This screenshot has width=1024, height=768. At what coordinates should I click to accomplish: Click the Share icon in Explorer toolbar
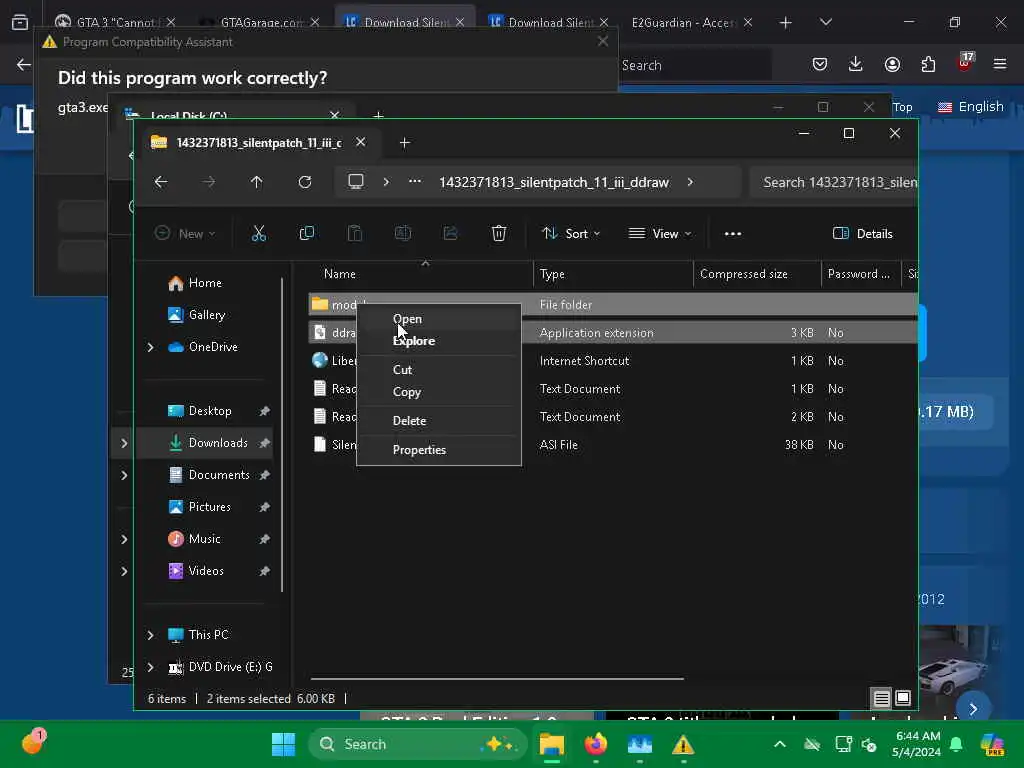(451, 233)
